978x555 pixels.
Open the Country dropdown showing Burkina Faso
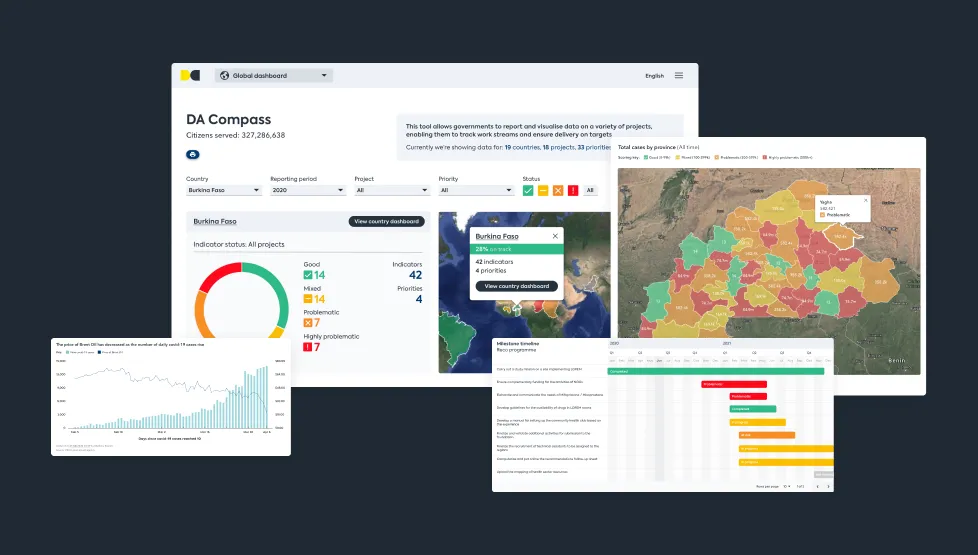223,190
